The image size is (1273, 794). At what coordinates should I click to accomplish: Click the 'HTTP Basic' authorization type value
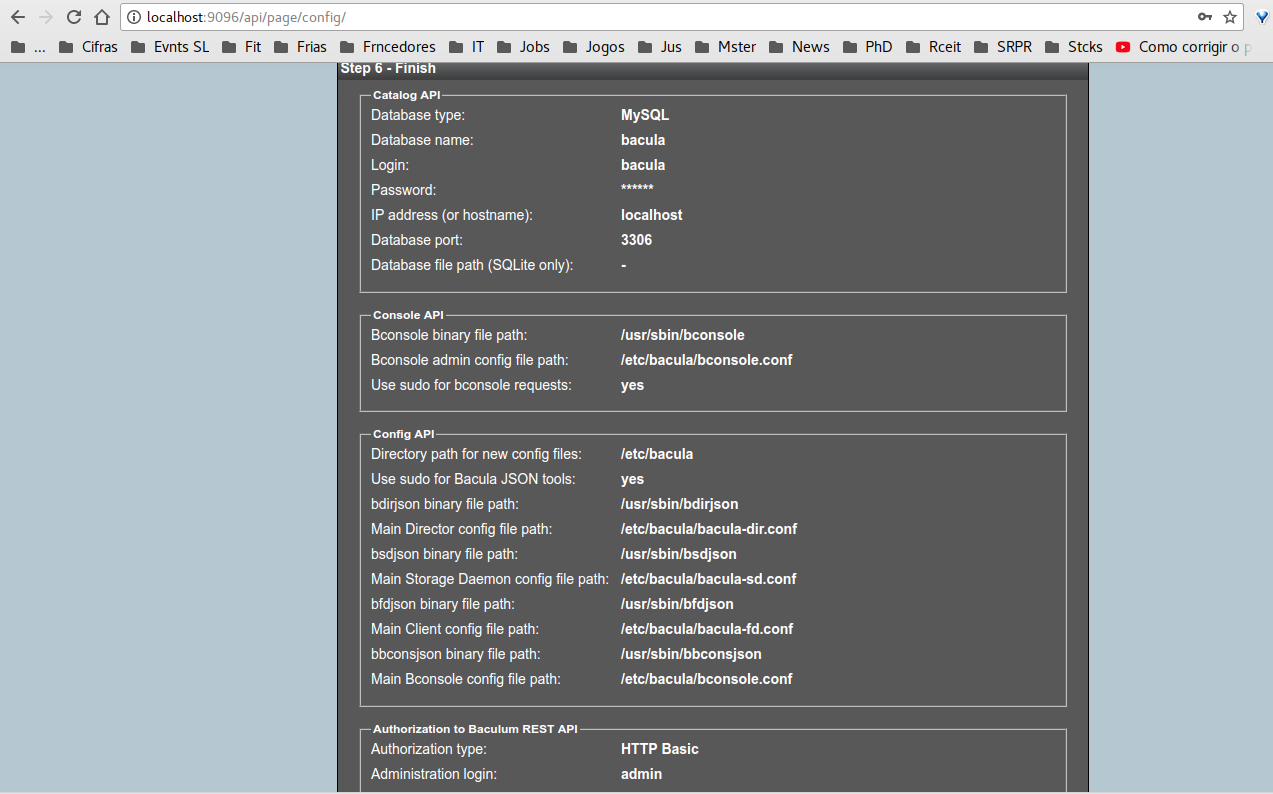pyautogui.click(x=660, y=749)
